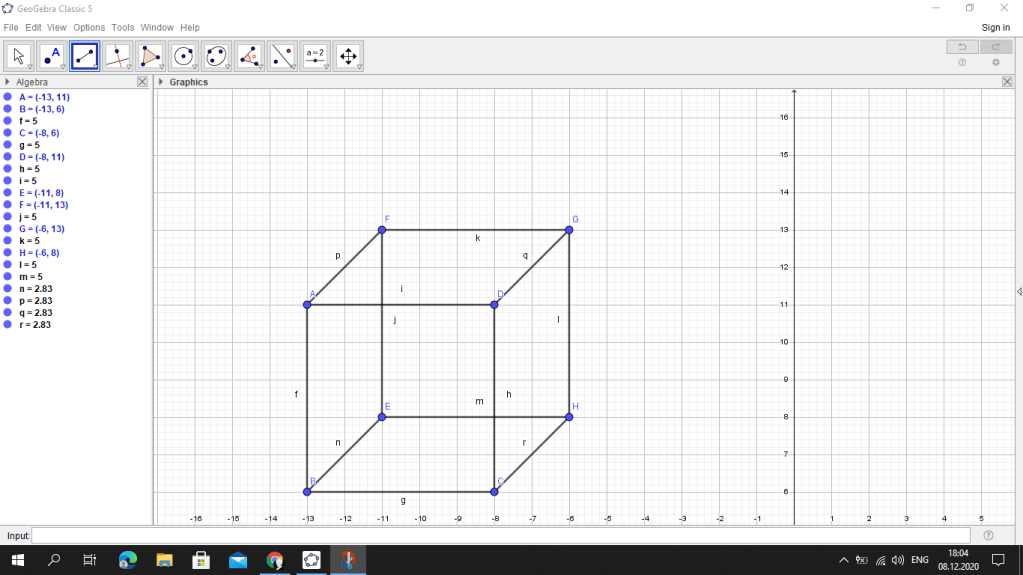Open the Tools menu
1023x575 pixels.
click(123, 28)
